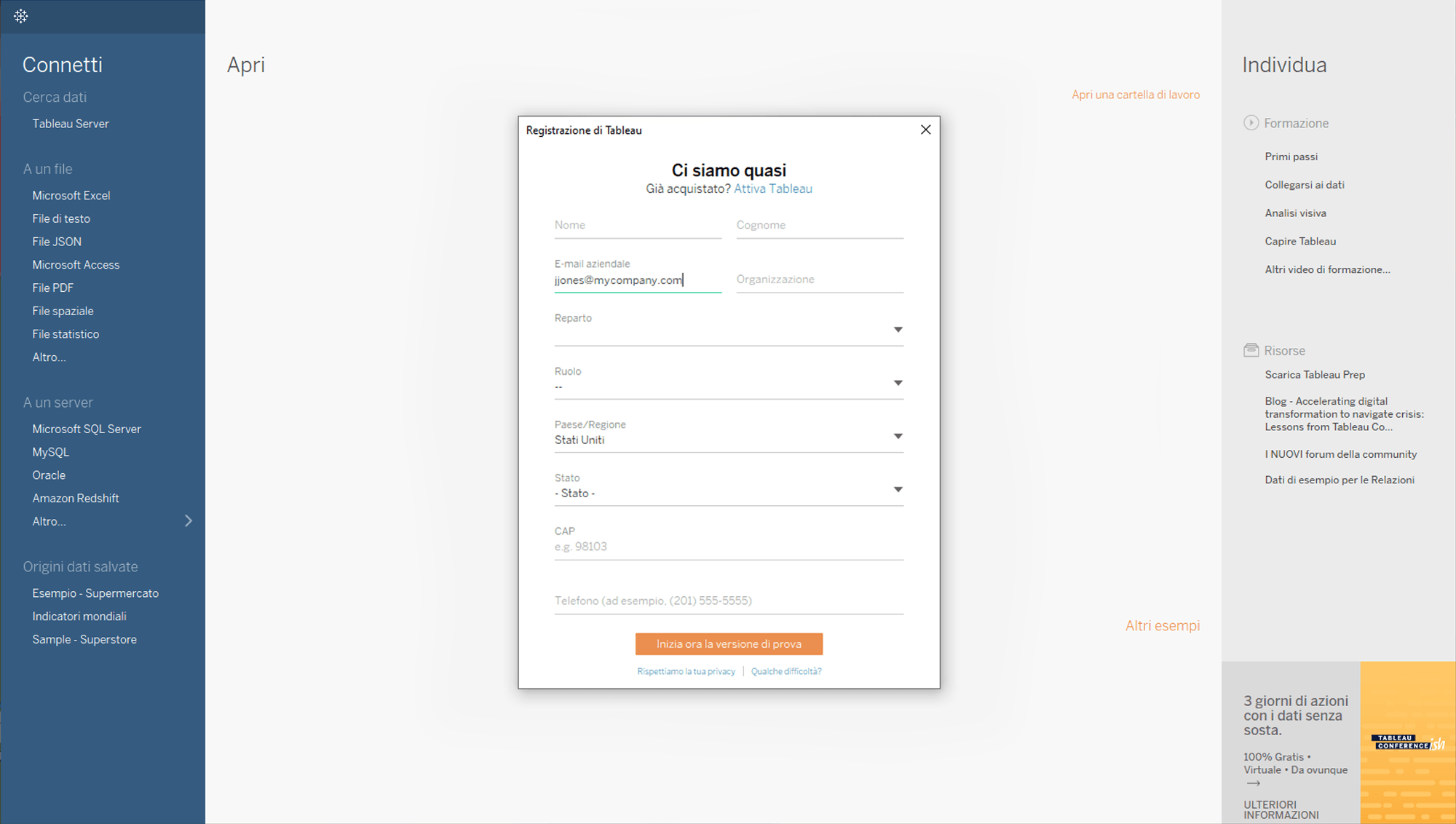Open the Stato dropdown
Image resolution: width=1456 pixels, height=824 pixels.
tap(898, 490)
